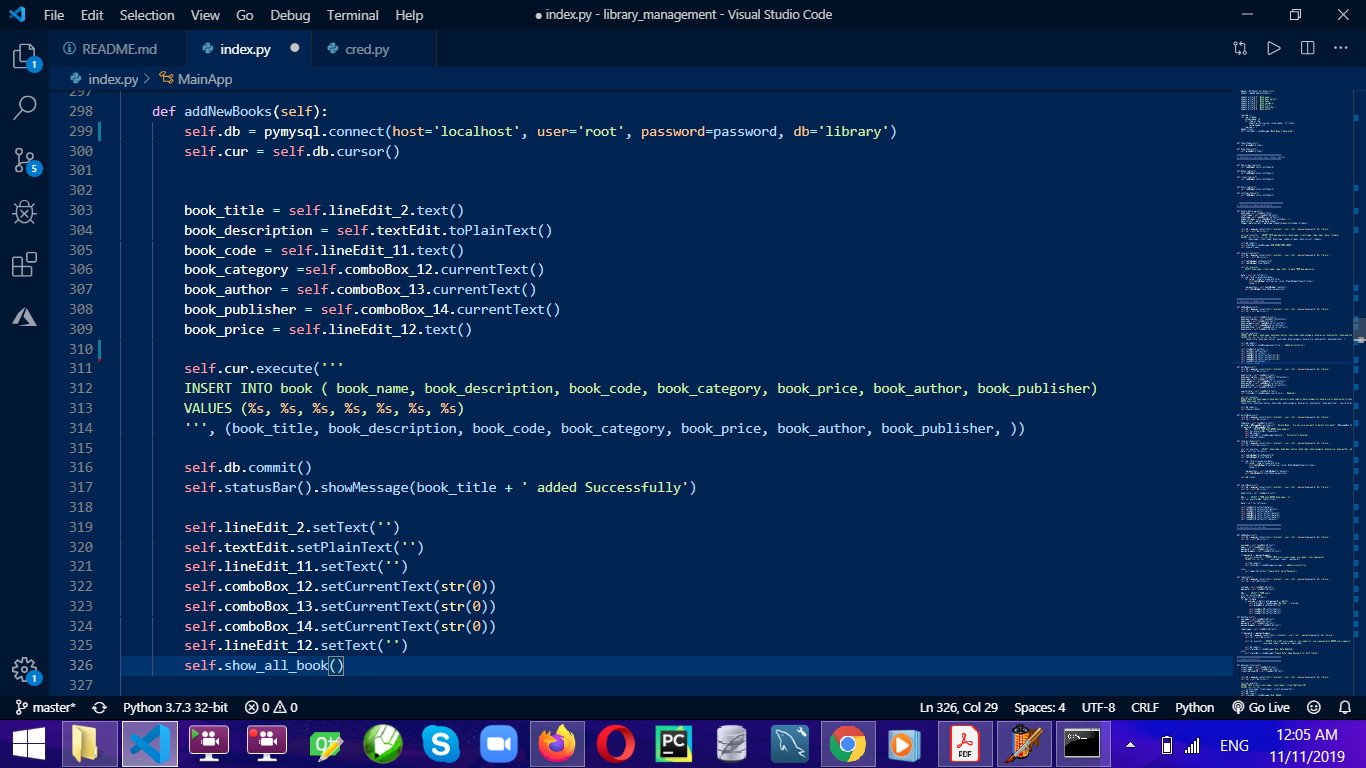
Task: Click the master* git branch indicator
Action: click(x=46, y=707)
